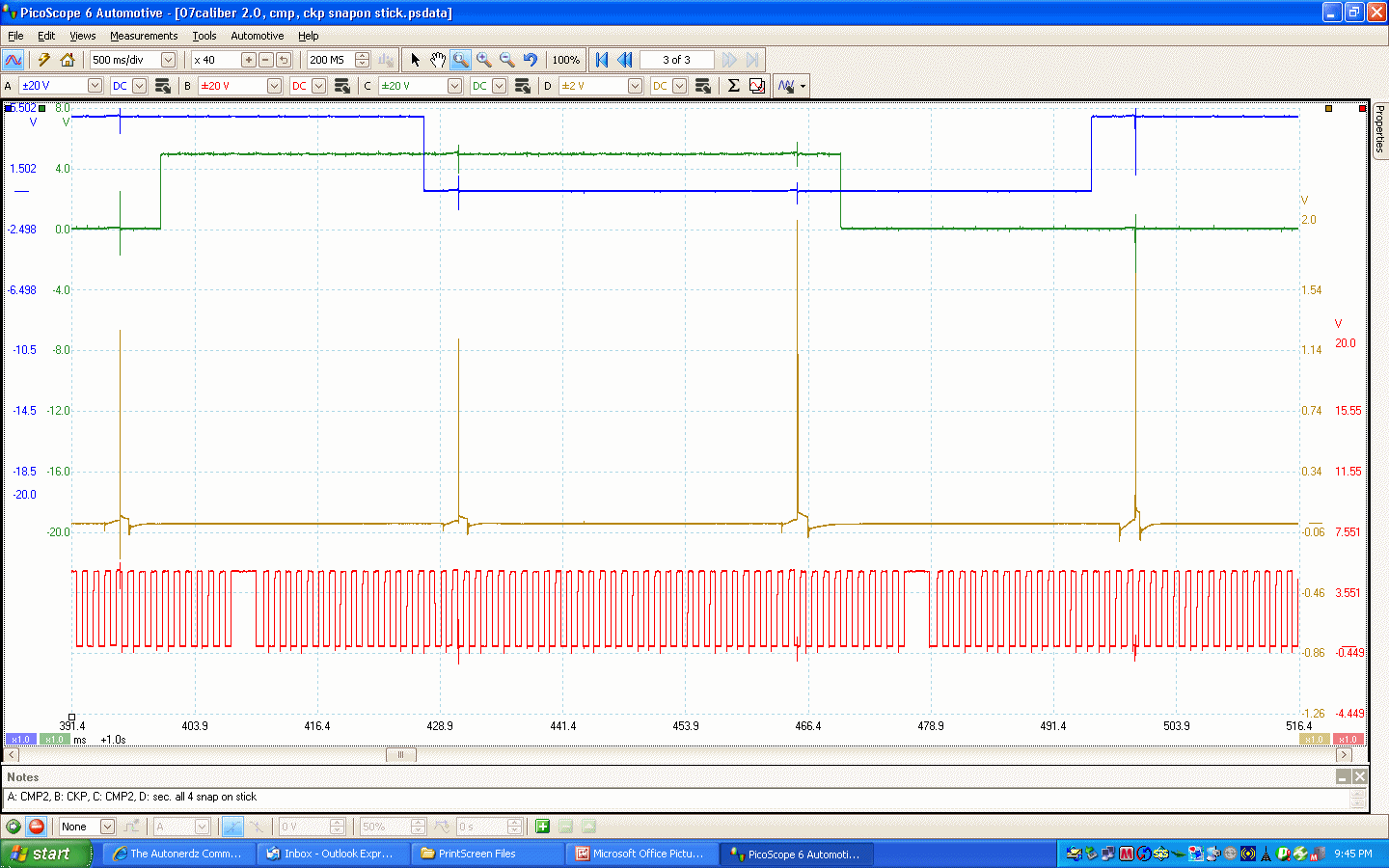1389x868 pixels.
Task: Open the Automotive menu
Action: pos(257,36)
